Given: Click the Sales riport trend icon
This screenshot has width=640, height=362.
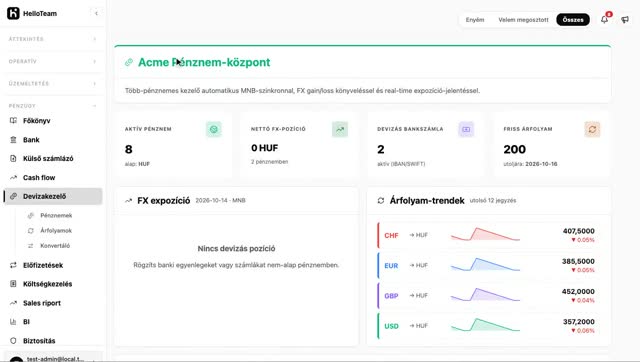Looking at the screenshot, I should (x=13, y=303).
